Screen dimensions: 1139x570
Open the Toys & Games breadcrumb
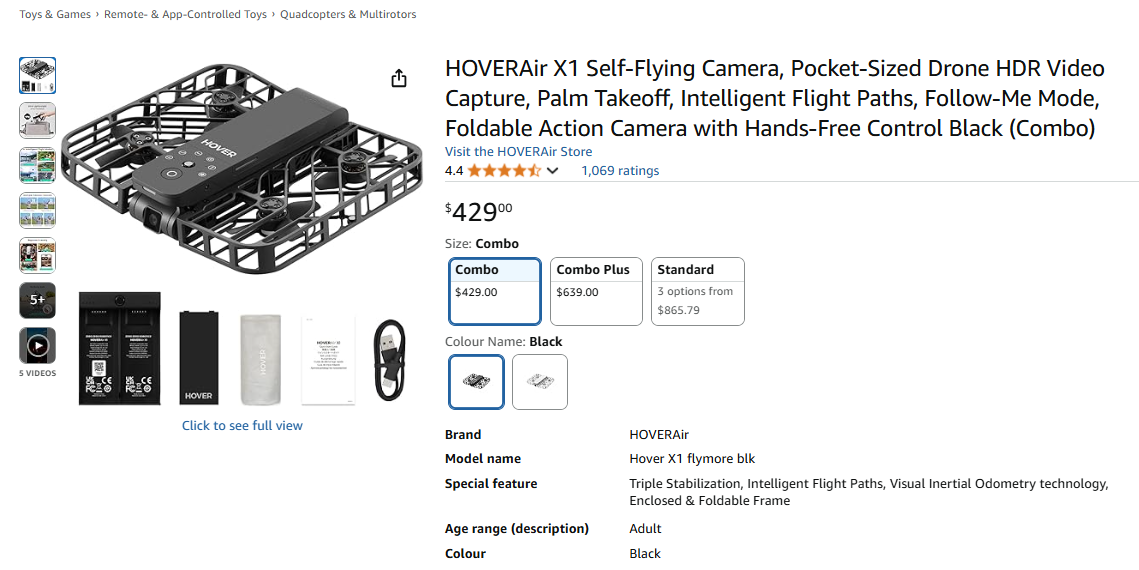click(x=55, y=15)
